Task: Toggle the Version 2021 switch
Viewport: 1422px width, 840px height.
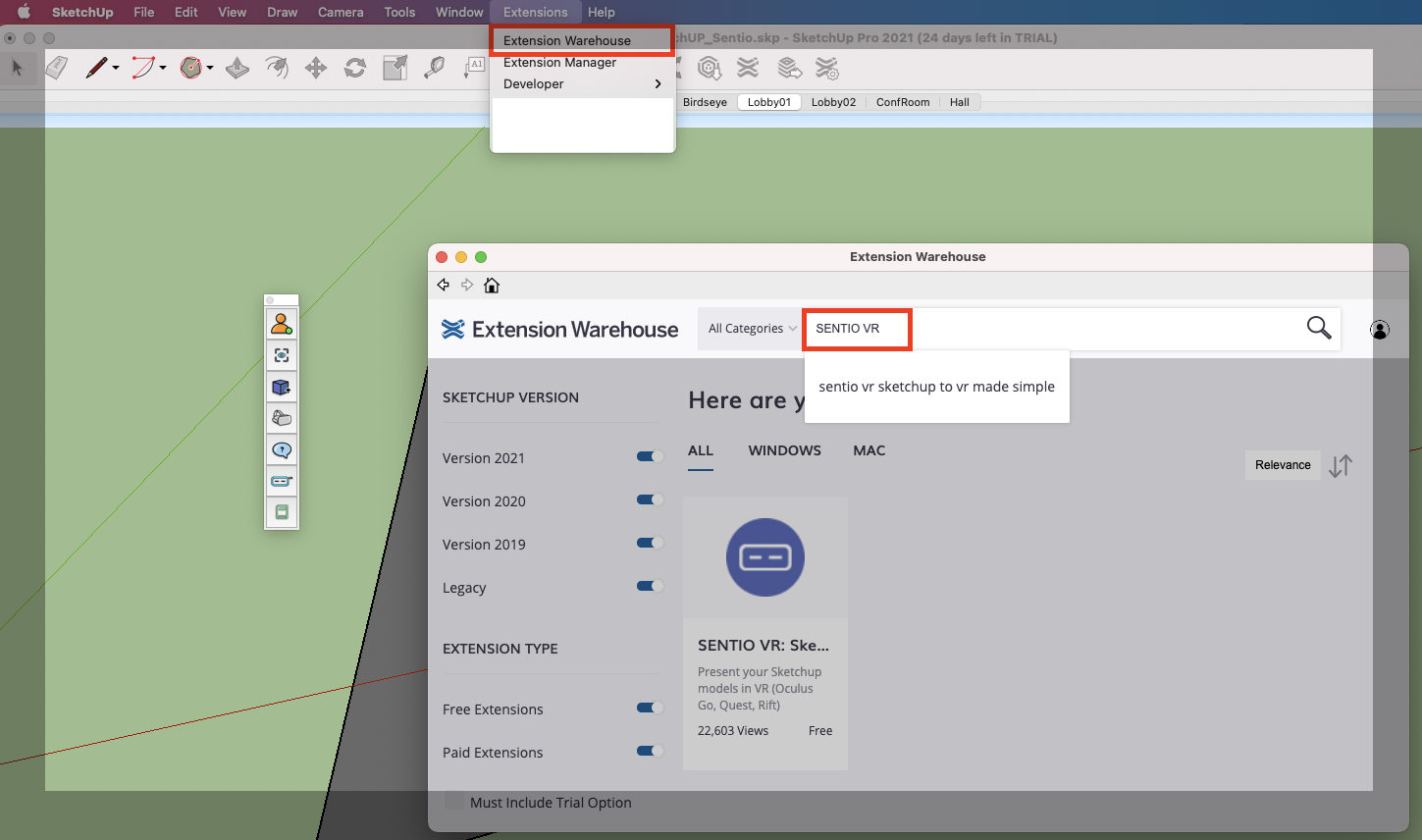Action: tap(650, 456)
